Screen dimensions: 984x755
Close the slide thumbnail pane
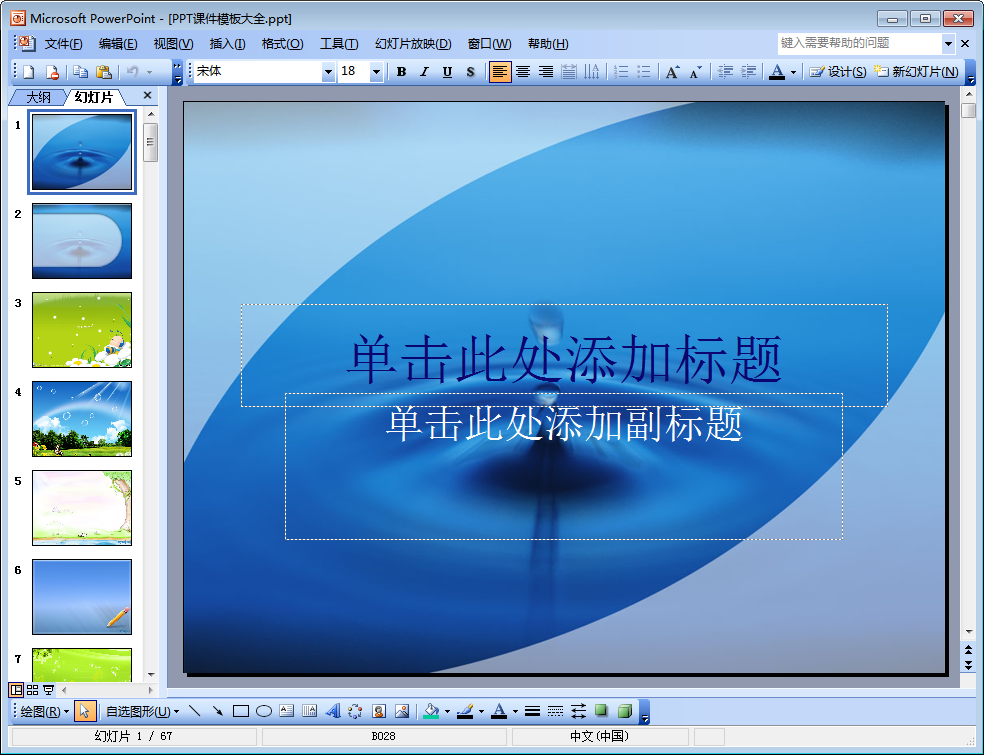[147, 95]
